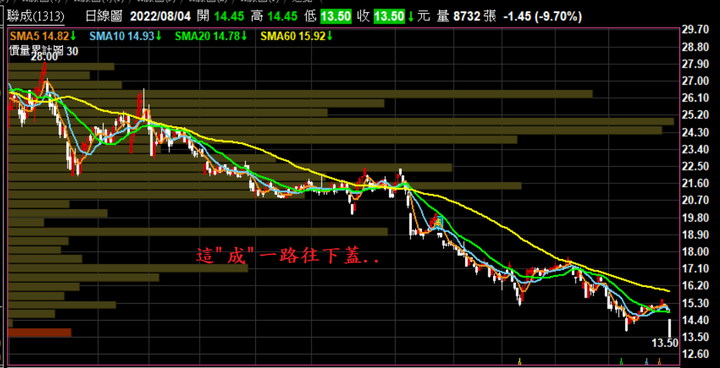Image resolution: width=720 pixels, height=368 pixels.
Task: Click the 13.50 price axis label on right scale
Action: (696, 337)
